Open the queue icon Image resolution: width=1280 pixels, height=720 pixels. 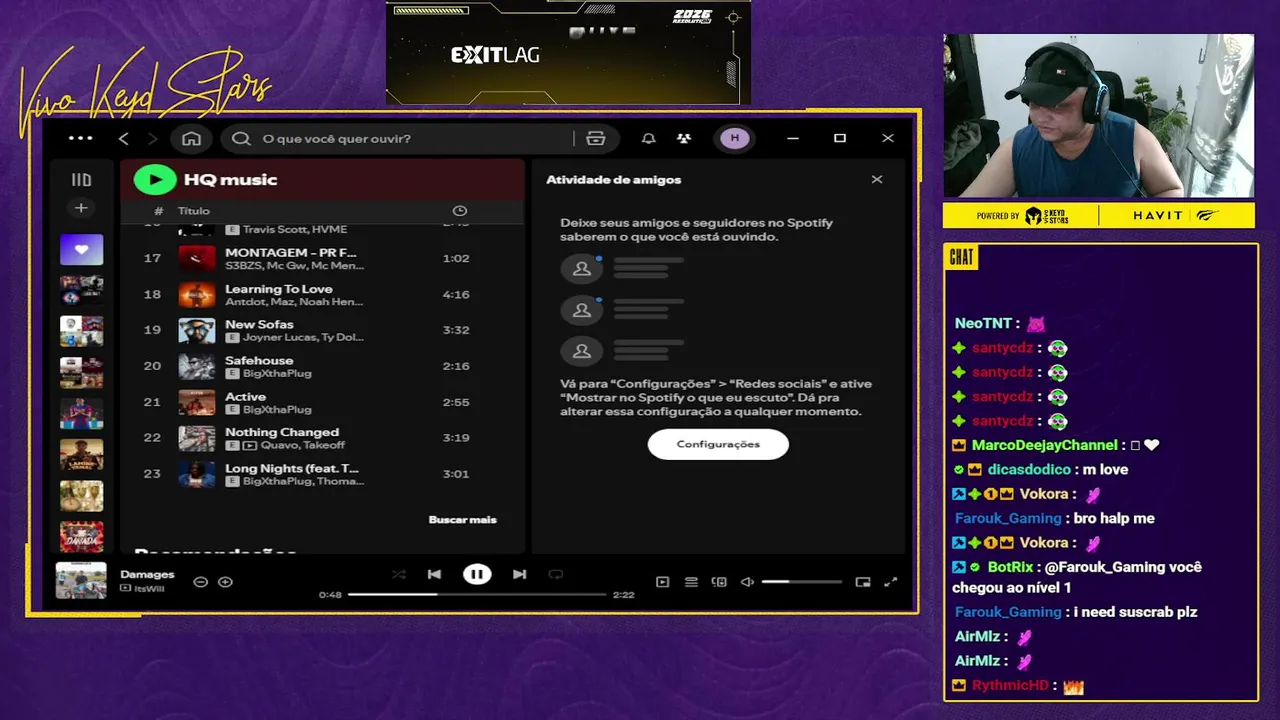point(691,582)
